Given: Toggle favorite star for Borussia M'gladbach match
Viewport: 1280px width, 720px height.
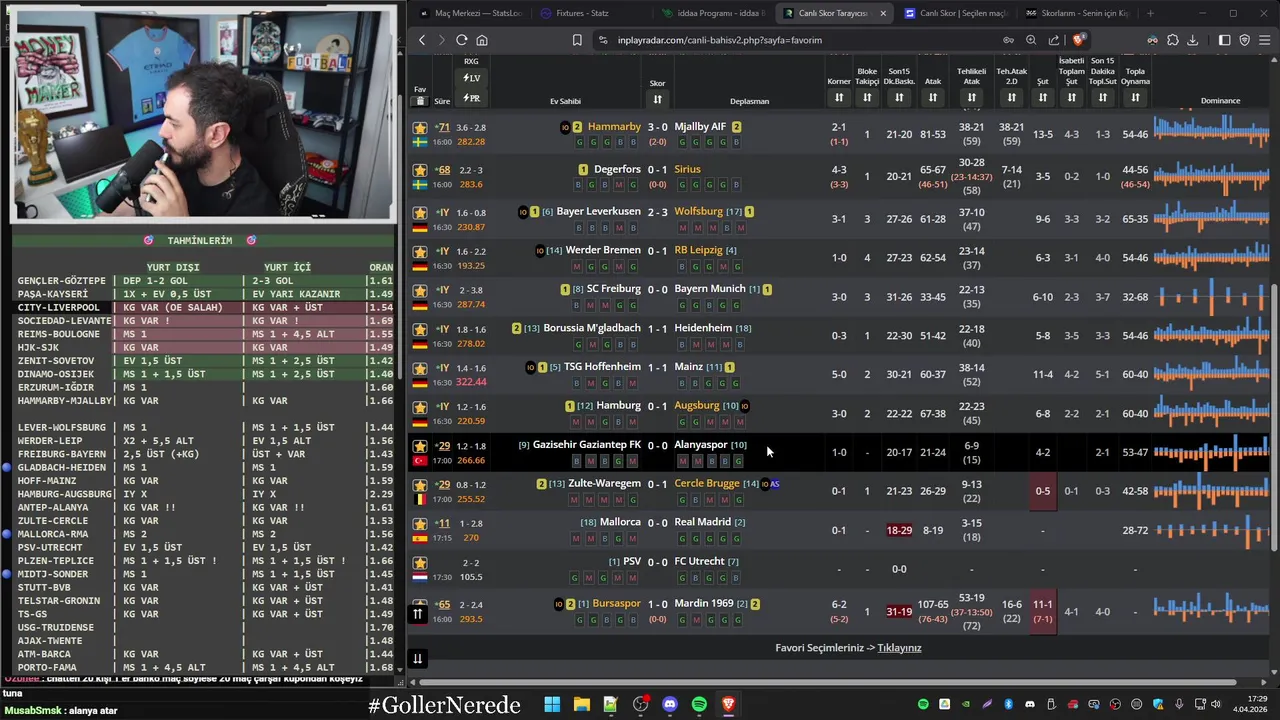Looking at the screenshot, I should 420,329.
